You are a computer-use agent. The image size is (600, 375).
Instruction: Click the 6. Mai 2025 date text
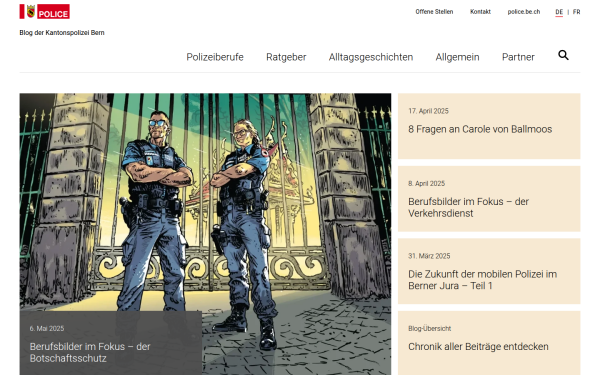point(47,329)
